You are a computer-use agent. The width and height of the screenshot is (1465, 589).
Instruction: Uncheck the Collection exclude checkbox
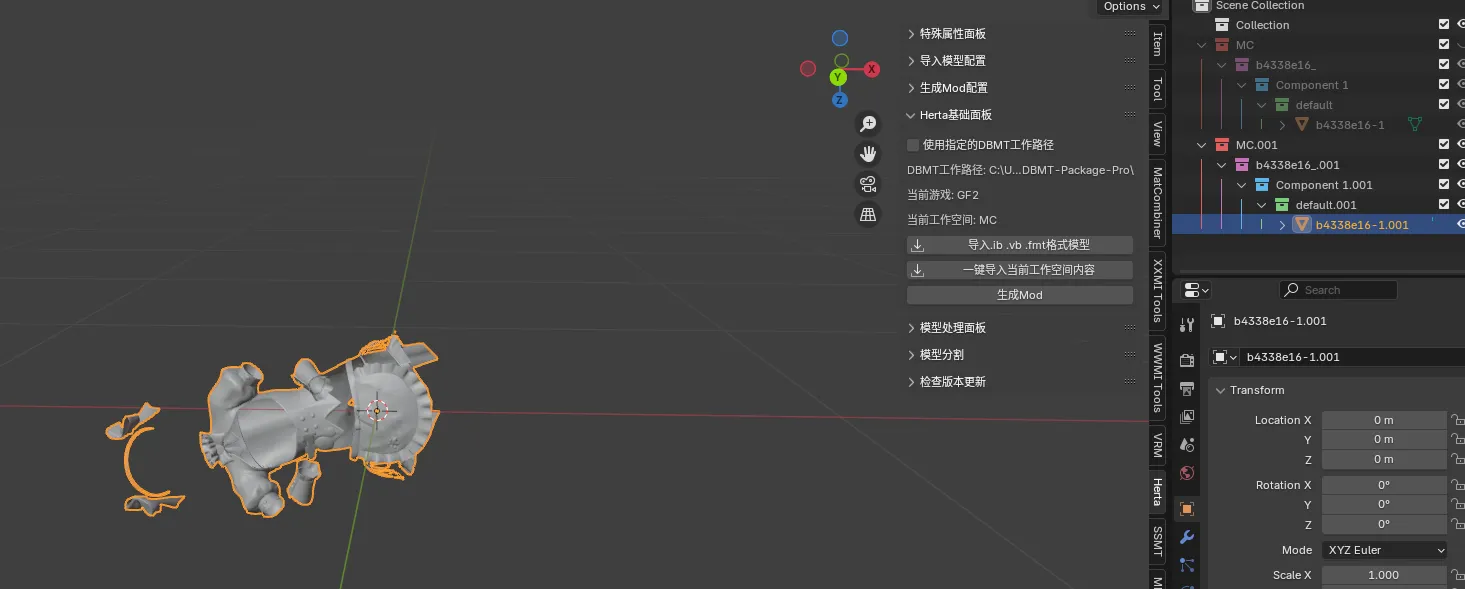tap(1443, 25)
